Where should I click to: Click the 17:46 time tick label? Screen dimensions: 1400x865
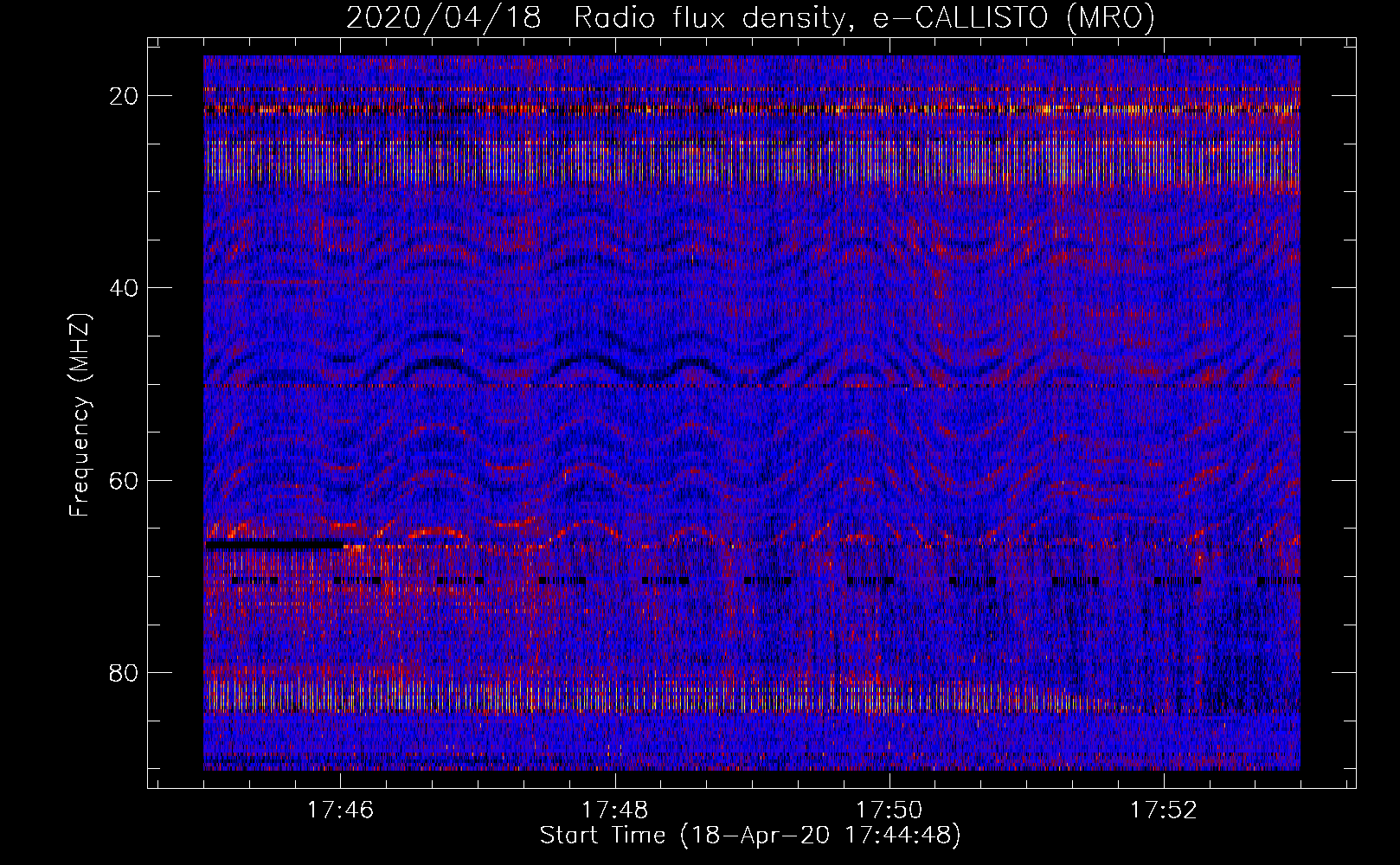coord(341,810)
